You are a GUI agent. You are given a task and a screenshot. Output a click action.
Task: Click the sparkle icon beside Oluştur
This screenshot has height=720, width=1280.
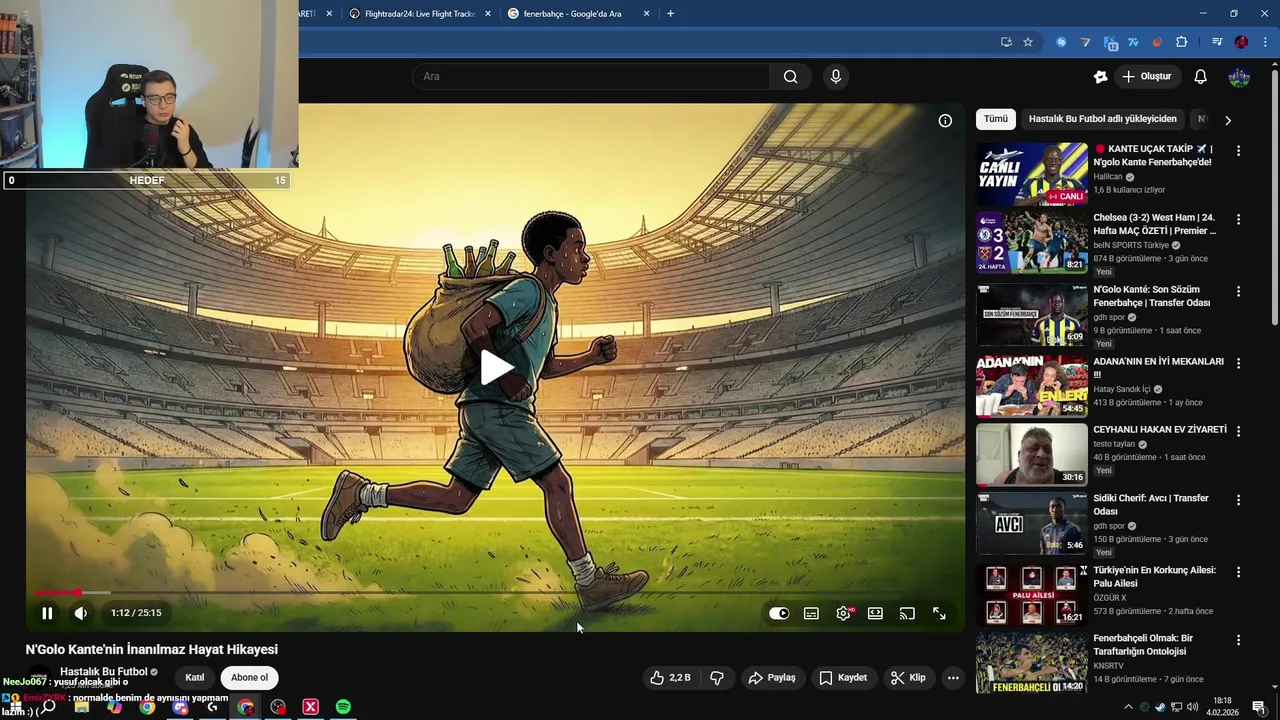pyautogui.click(x=1100, y=76)
